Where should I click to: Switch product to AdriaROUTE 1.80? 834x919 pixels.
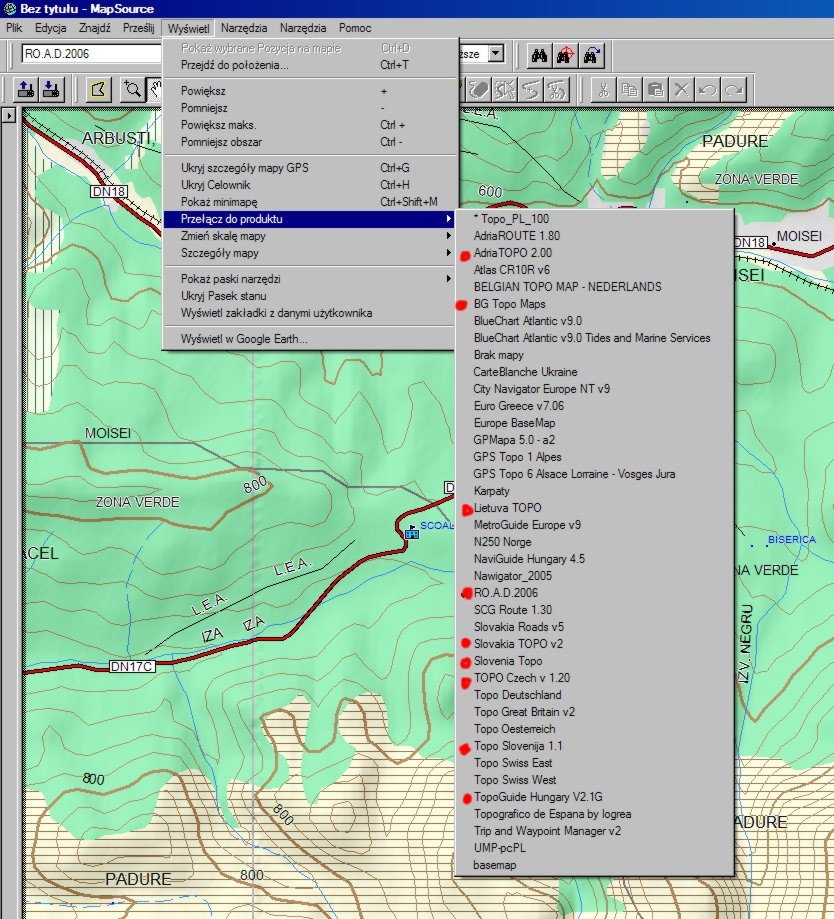594,236
